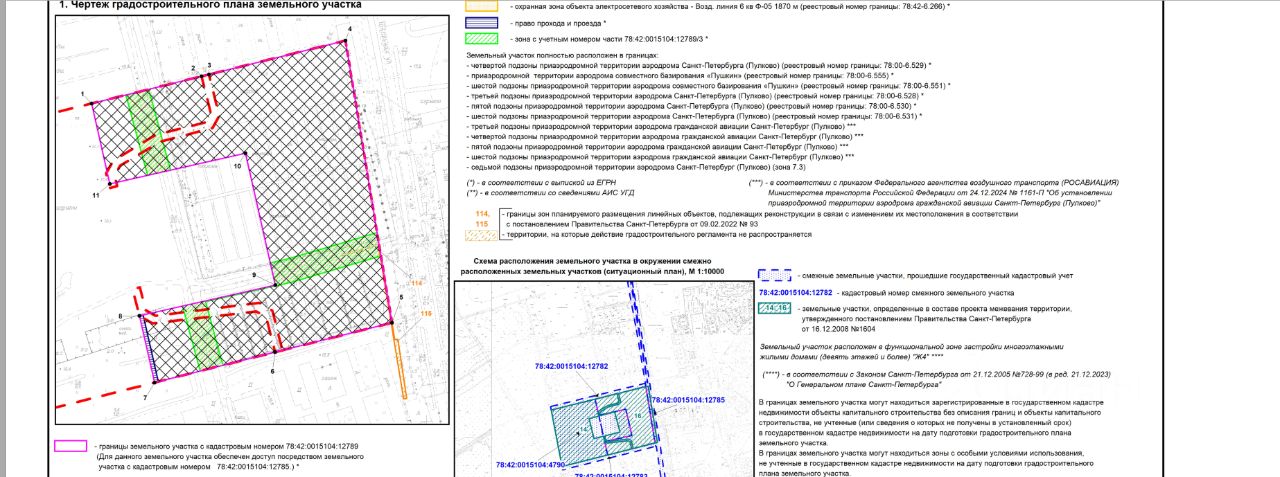Click green hatched legend swatch for part-number zone

483,39
